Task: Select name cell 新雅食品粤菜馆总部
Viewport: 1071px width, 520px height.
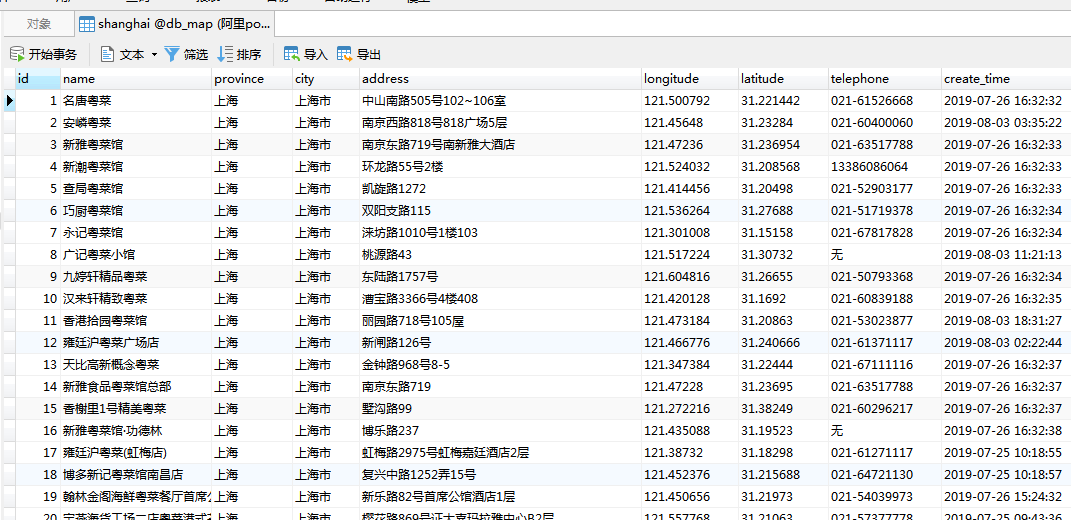Action: click(136, 387)
